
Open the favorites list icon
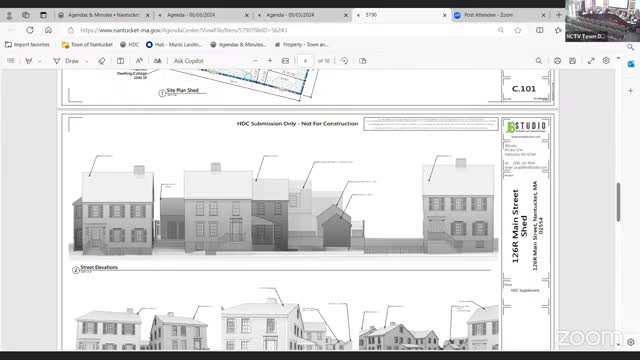pos(558,30)
